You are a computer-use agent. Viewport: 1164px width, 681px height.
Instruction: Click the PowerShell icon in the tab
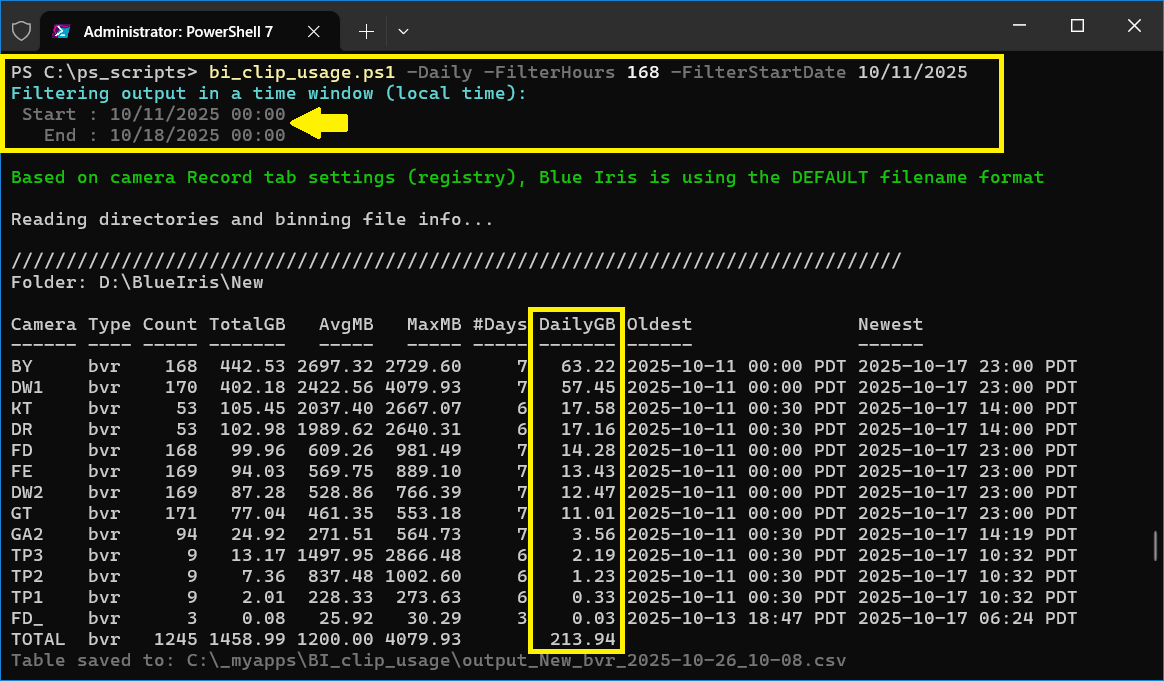click(x=61, y=32)
